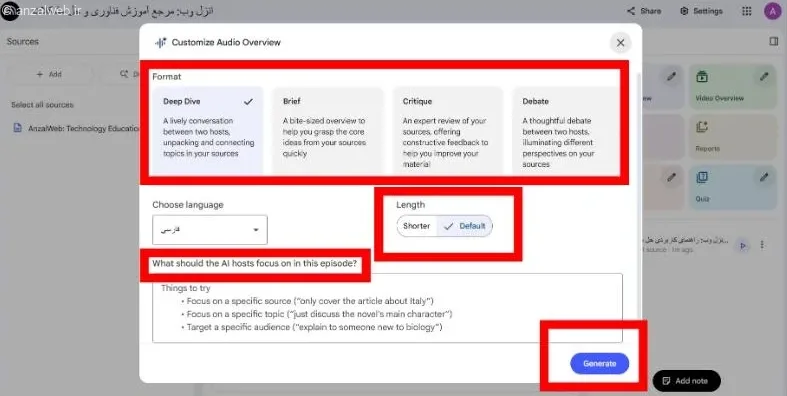Open the account avatar menu

[x=772, y=11]
